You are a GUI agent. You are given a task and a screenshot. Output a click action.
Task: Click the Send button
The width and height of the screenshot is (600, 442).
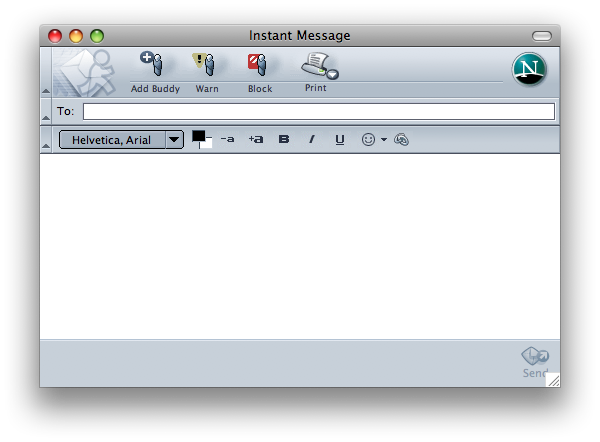pos(535,361)
